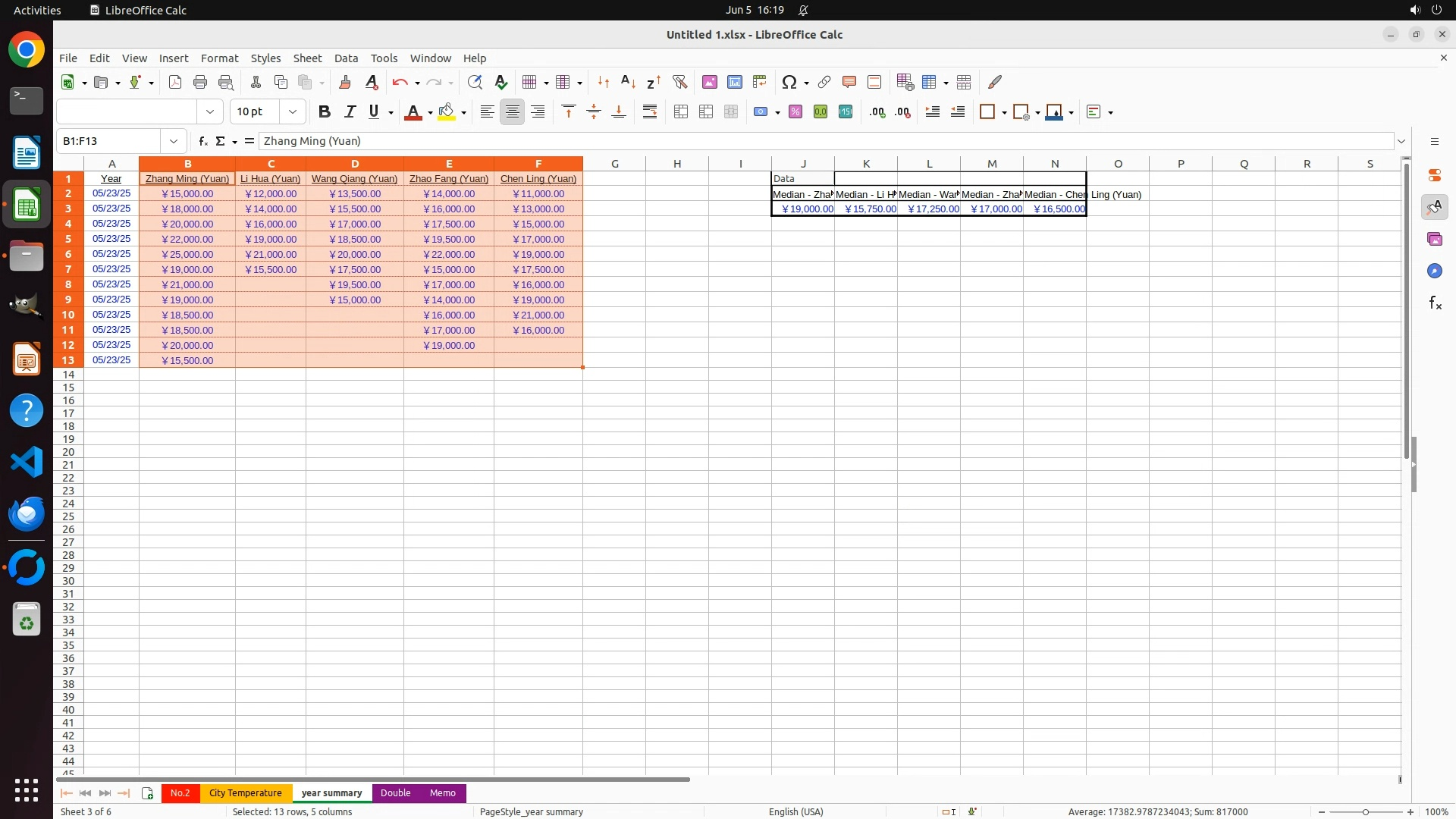Click the AutoFilter icon
1456x819 pixels.
pyautogui.click(x=679, y=82)
